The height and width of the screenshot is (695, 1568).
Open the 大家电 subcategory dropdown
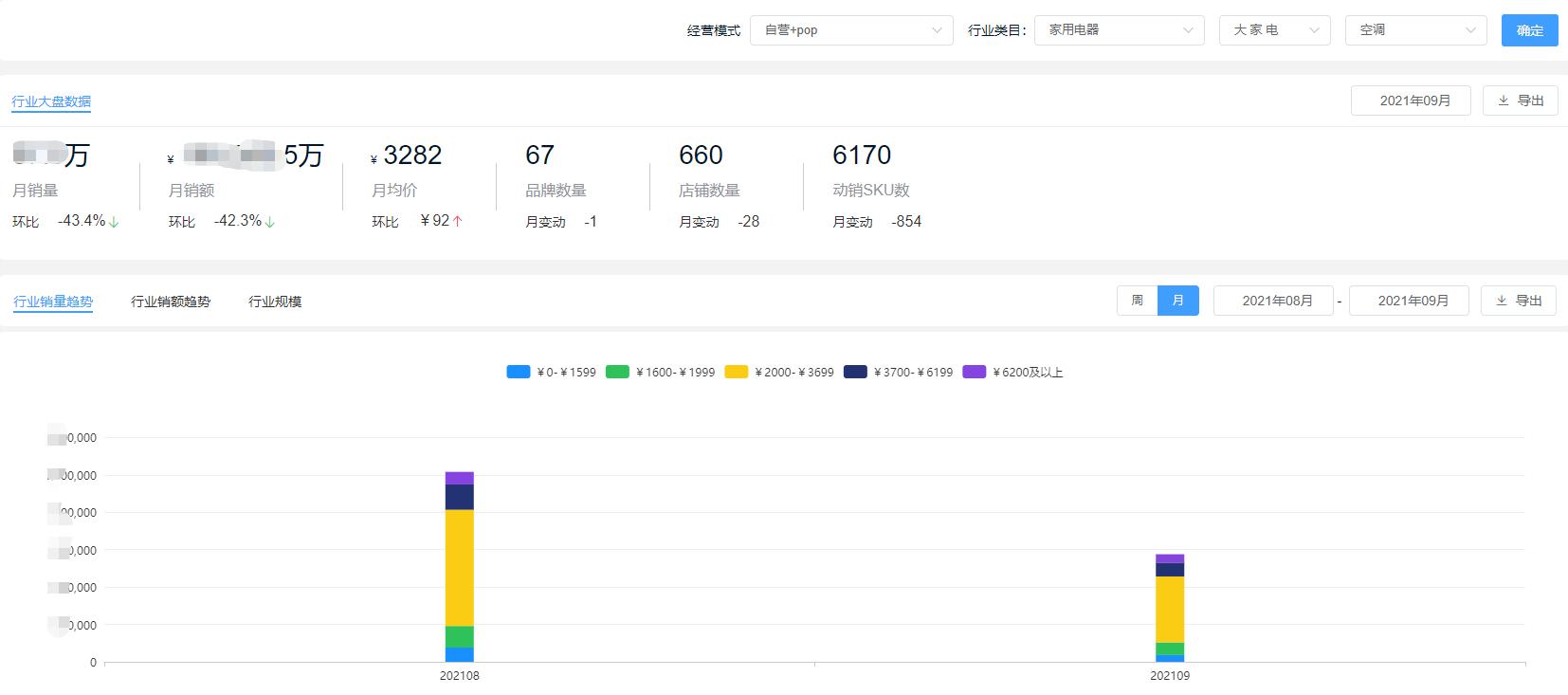click(x=1274, y=30)
